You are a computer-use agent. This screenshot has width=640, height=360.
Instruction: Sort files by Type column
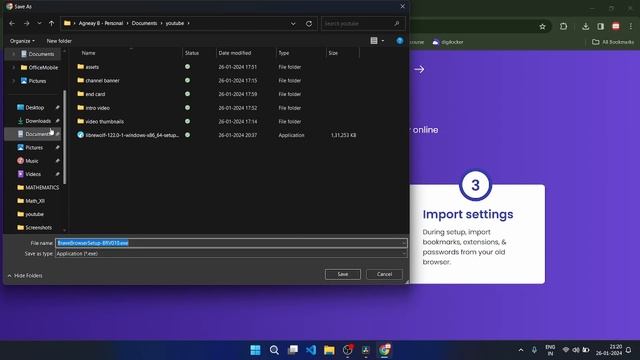click(x=284, y=53)
